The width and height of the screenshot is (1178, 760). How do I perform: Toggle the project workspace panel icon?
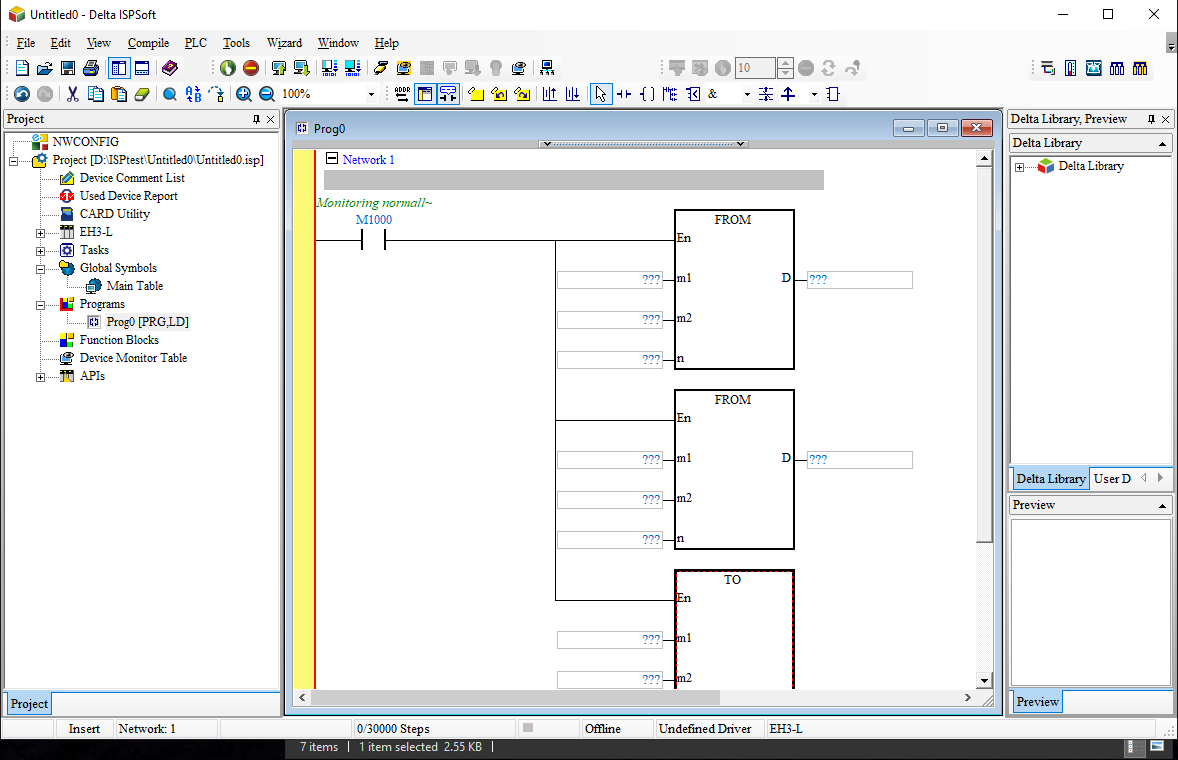[x=120, y=67]
